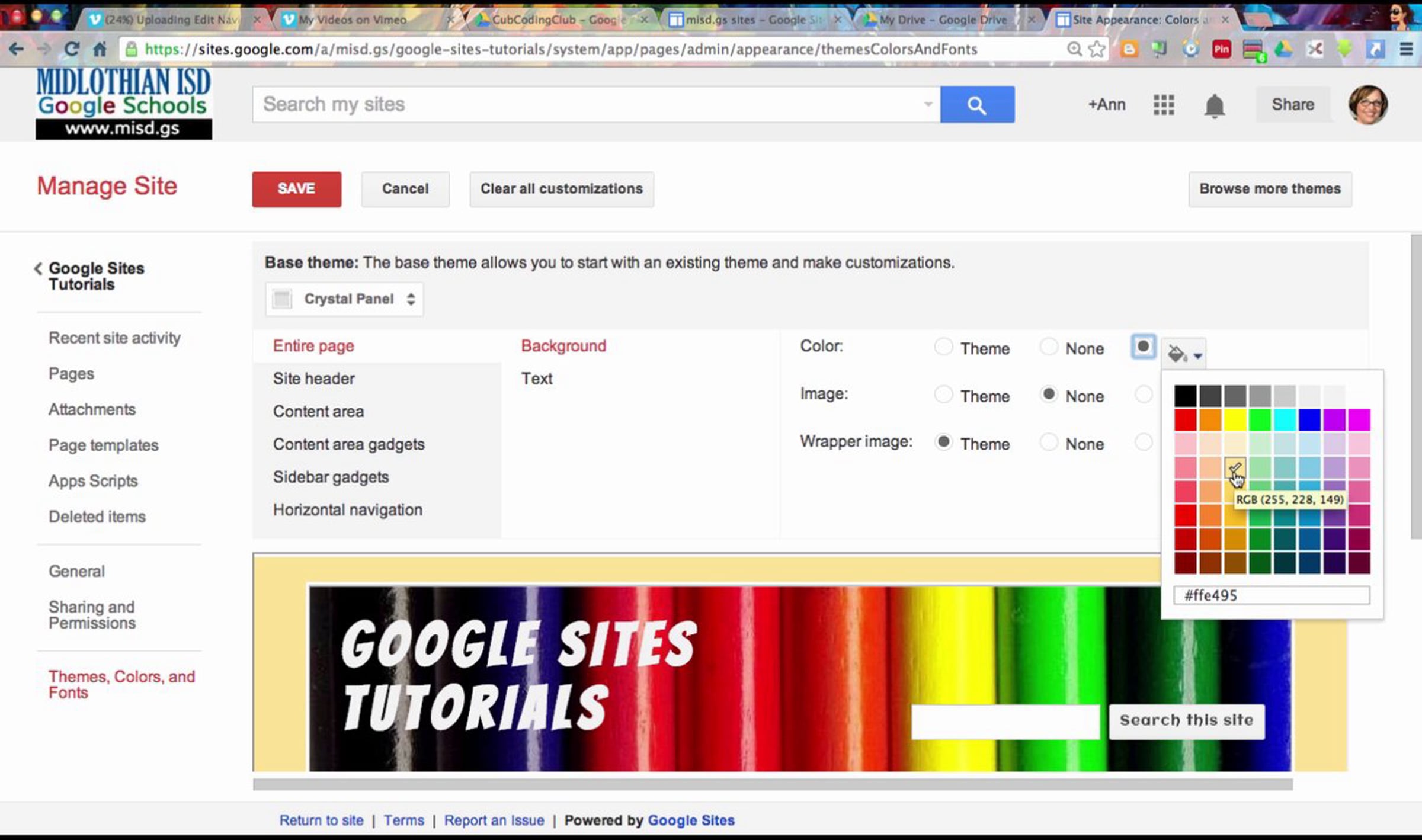Select None radio for Wrapper image

(x=1048, y=442)
